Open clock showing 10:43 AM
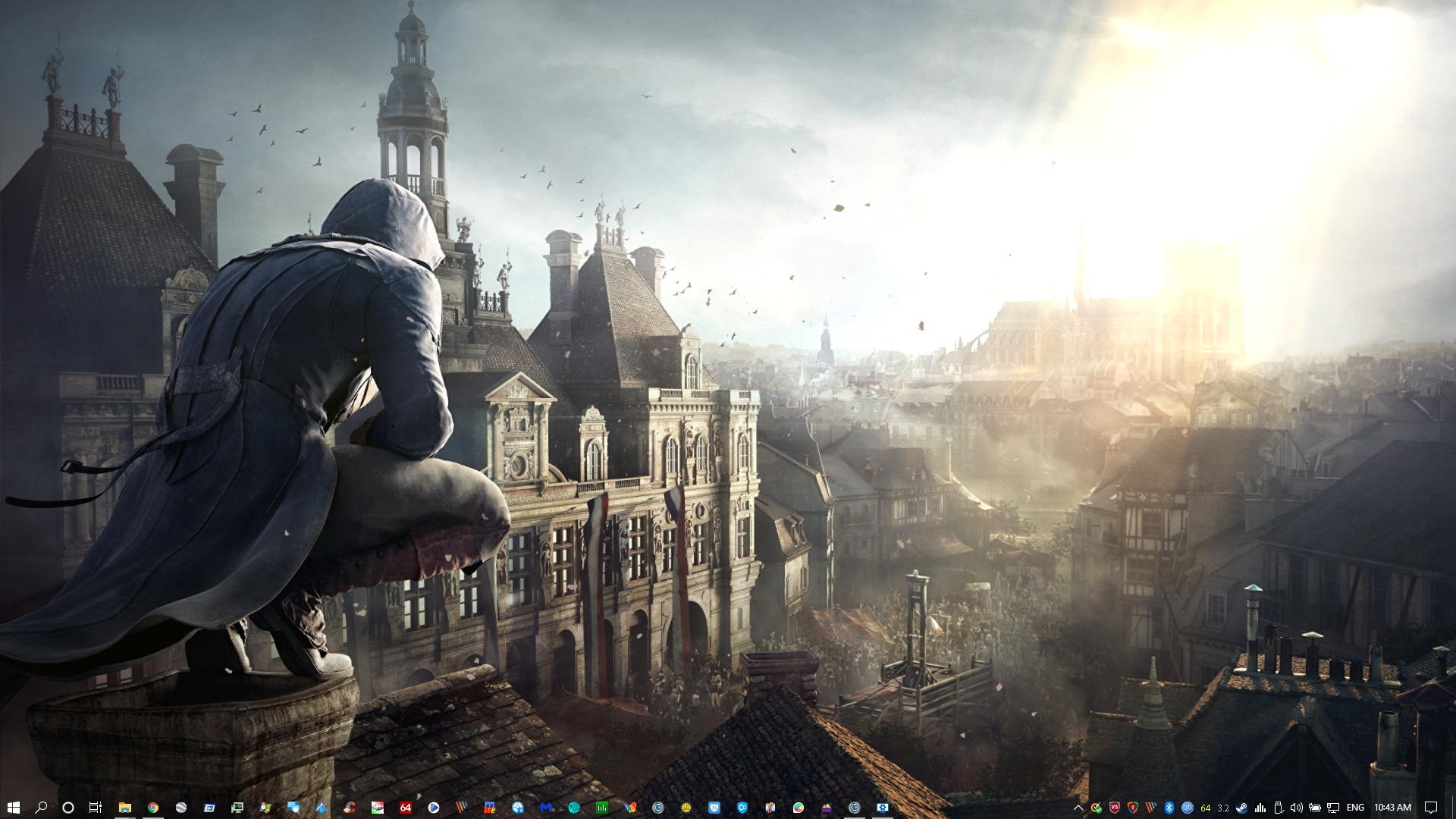This screenshot has width=1456, height=819. click(x=1392, y=808)
